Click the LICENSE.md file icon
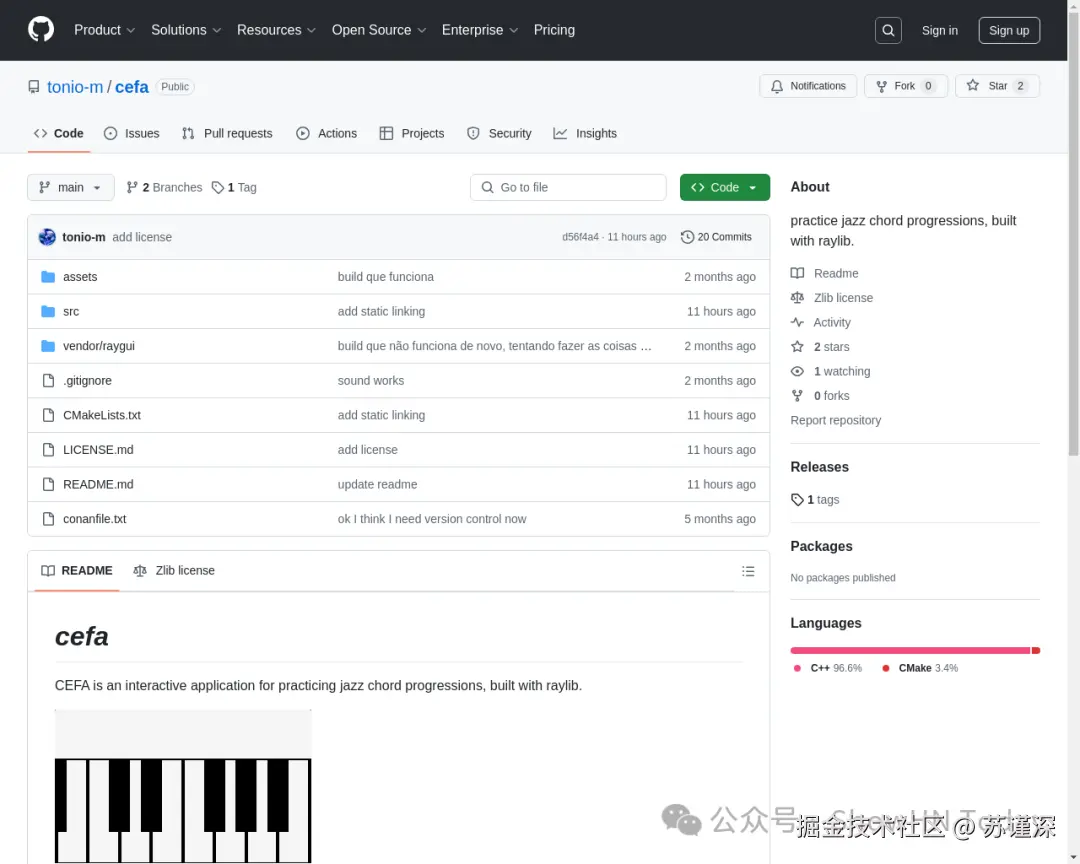 click(x=48, y=449)
